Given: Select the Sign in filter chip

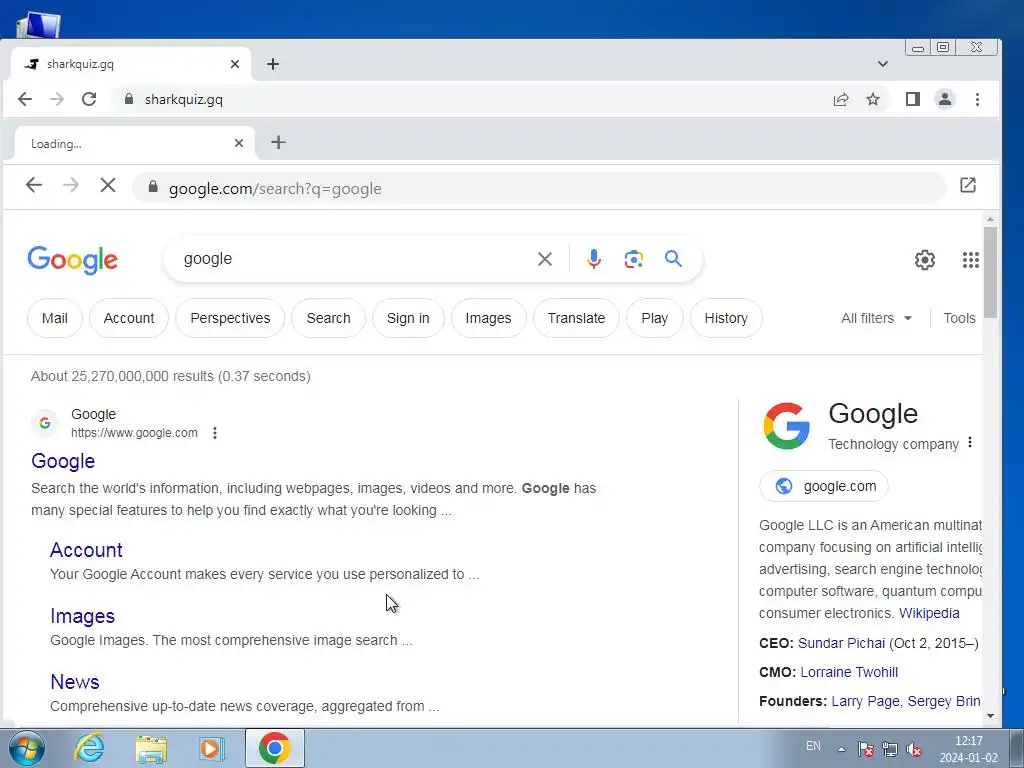Looking at the screenshot, I should tap(408, 318).
